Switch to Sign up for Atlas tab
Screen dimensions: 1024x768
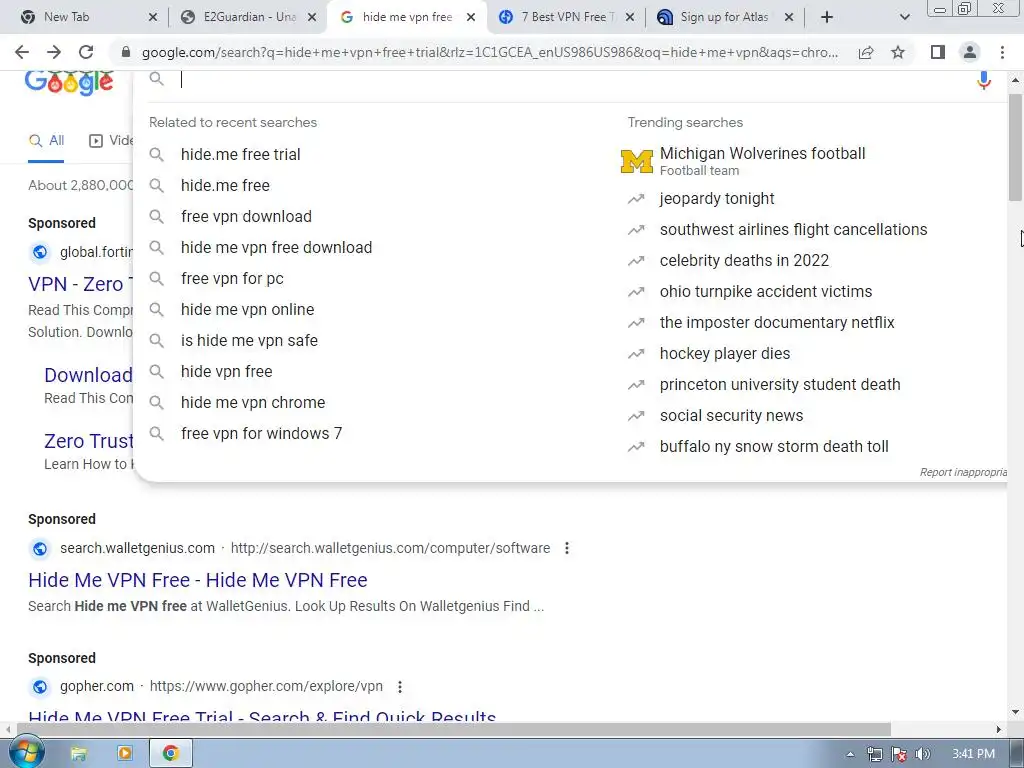724,17
